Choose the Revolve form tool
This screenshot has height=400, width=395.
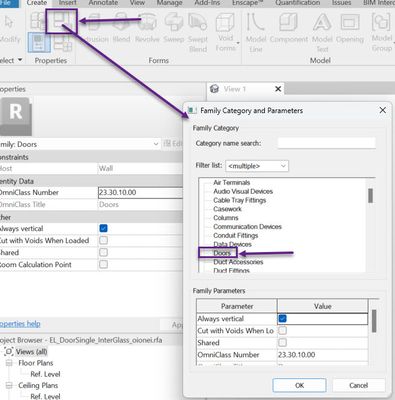(x=147, y=28)
